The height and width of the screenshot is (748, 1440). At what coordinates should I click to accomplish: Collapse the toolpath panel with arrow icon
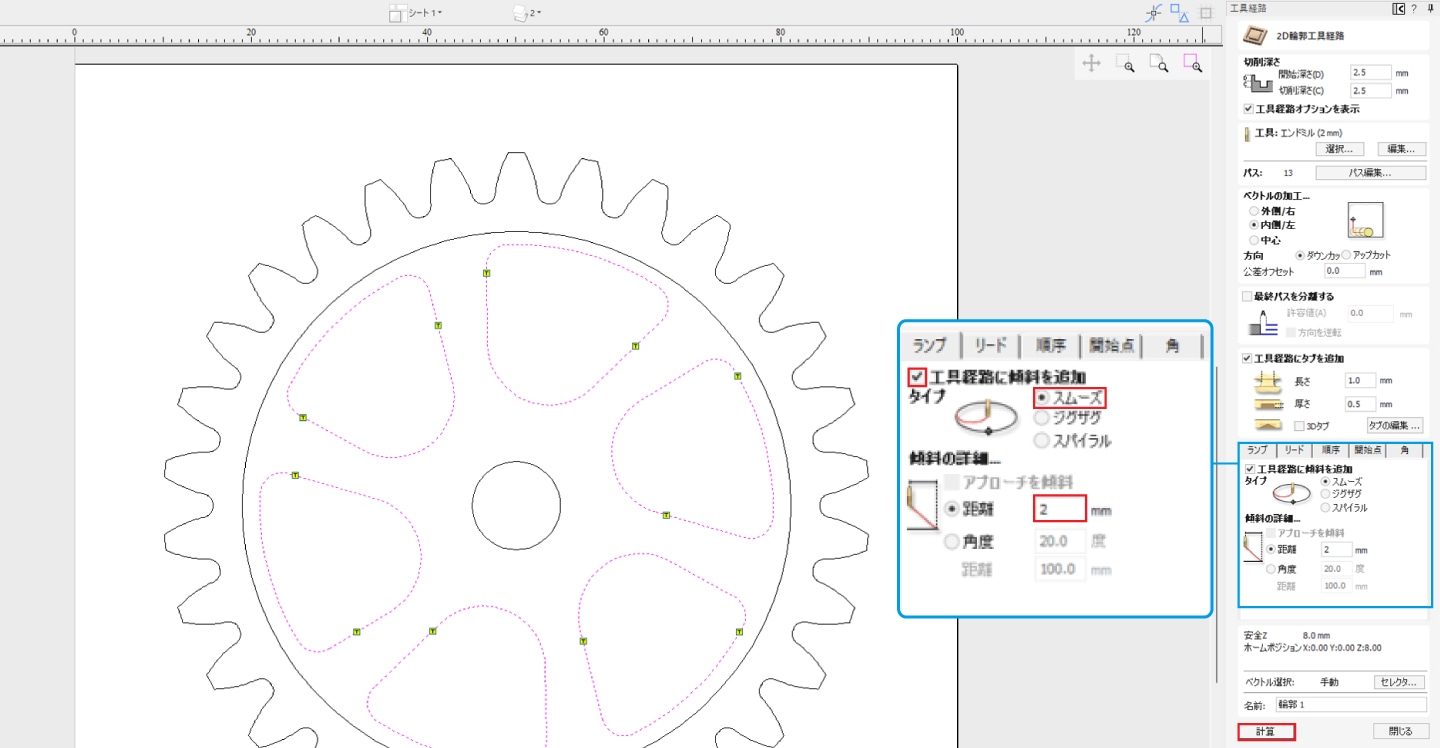click(x=1398, y=8)
